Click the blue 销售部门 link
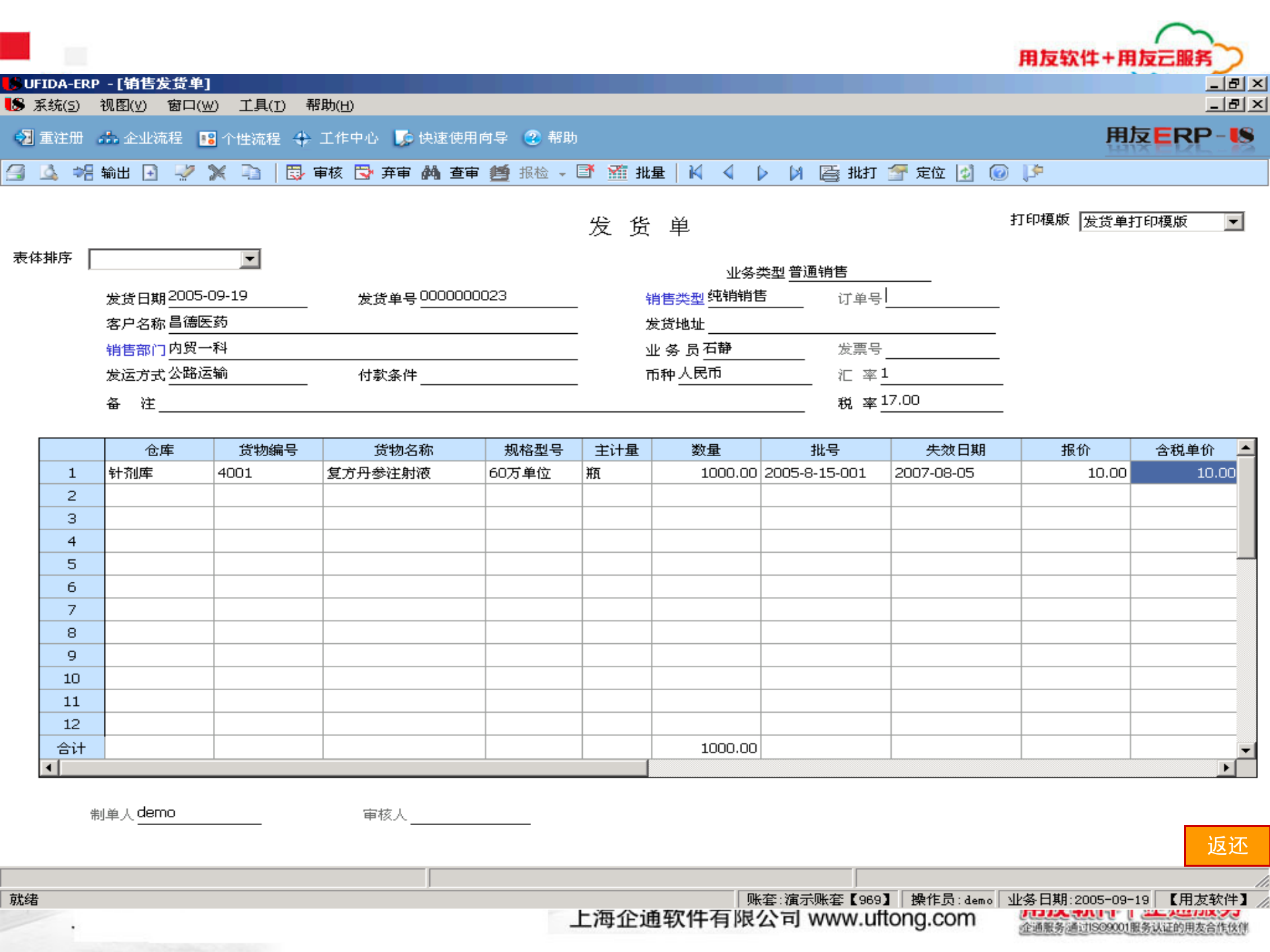The image size is (1270, 952). click(x=136, y=349)
